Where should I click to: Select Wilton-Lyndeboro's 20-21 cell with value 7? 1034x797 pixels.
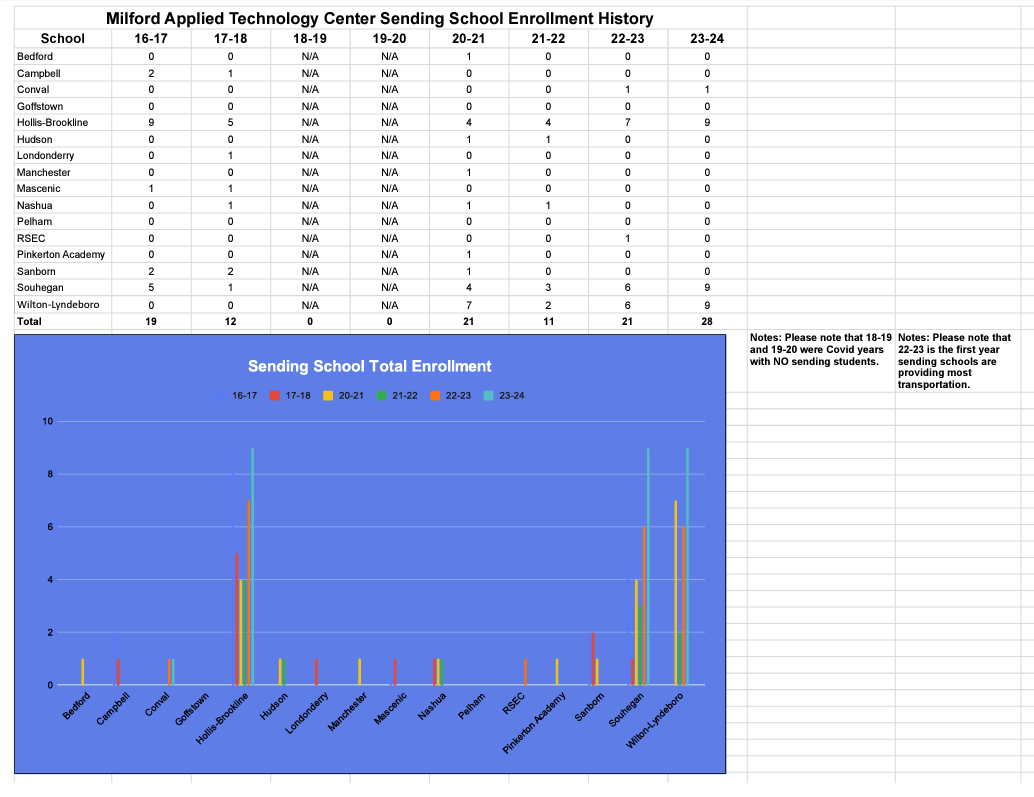(469, 305)
